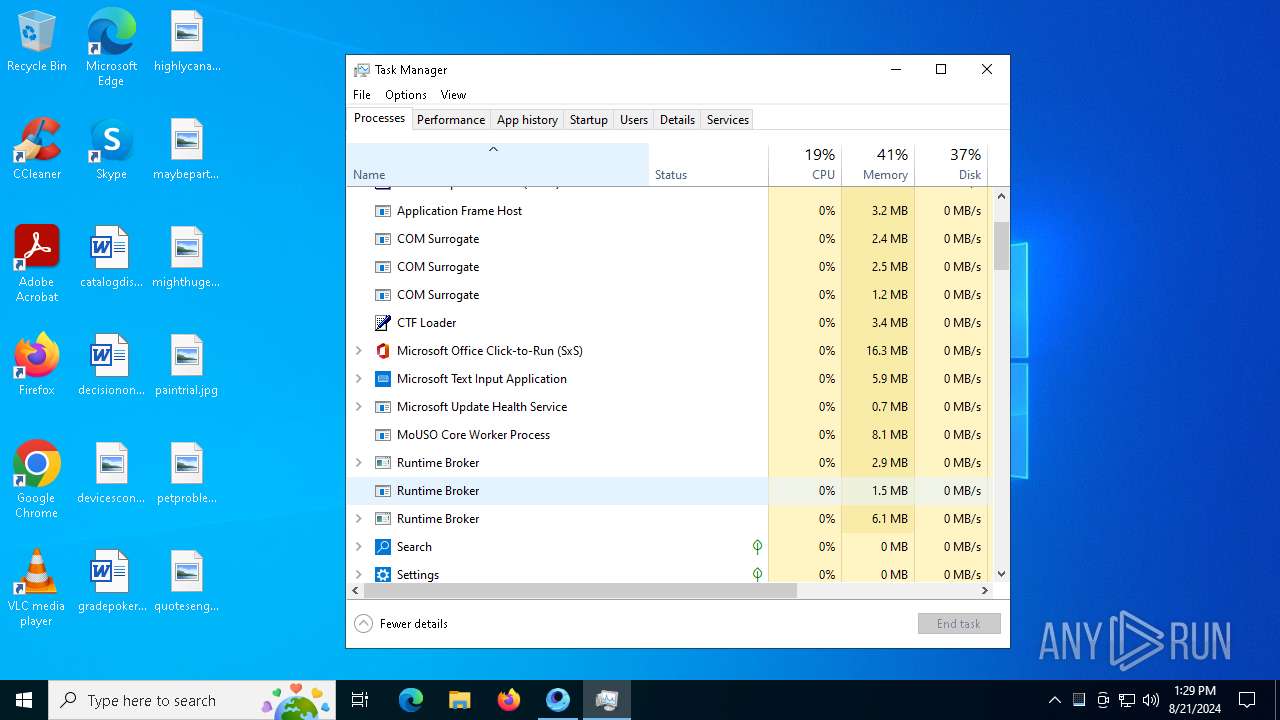Click the horizontal scrollbar thumb in Task Manager
The image size is (1280, 720).
pos(579,591)
